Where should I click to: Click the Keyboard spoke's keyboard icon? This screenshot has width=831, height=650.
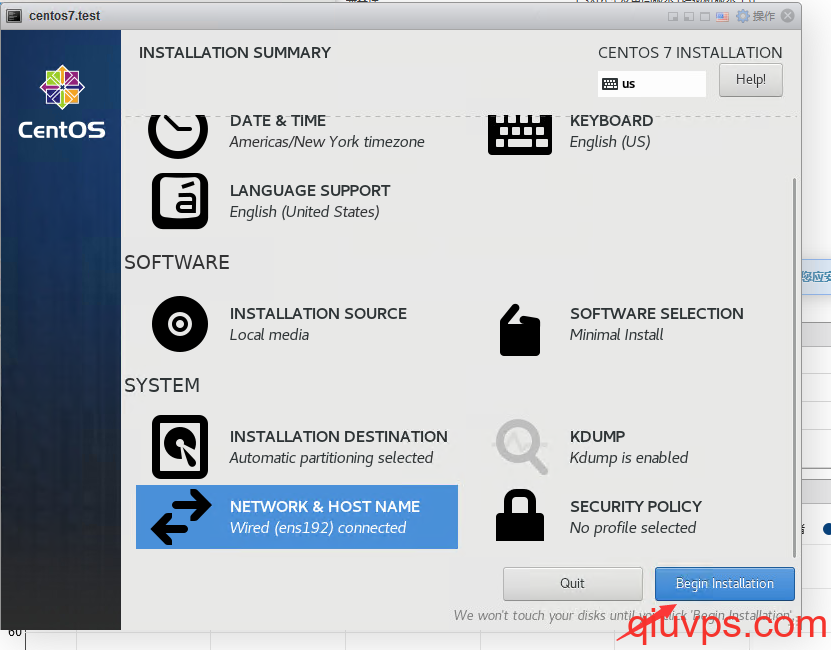(x=519, y=135)
